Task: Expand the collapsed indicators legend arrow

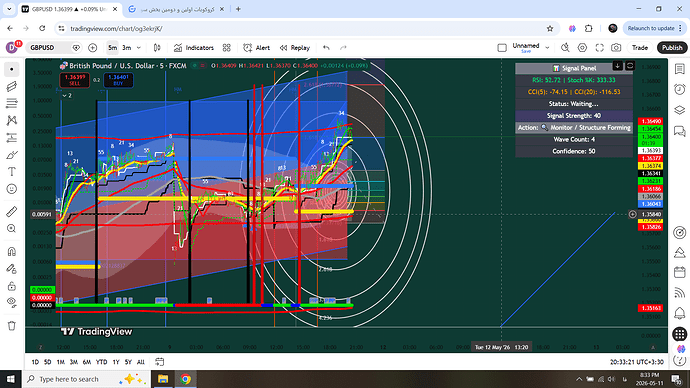Action: click(x=67, y=95)
